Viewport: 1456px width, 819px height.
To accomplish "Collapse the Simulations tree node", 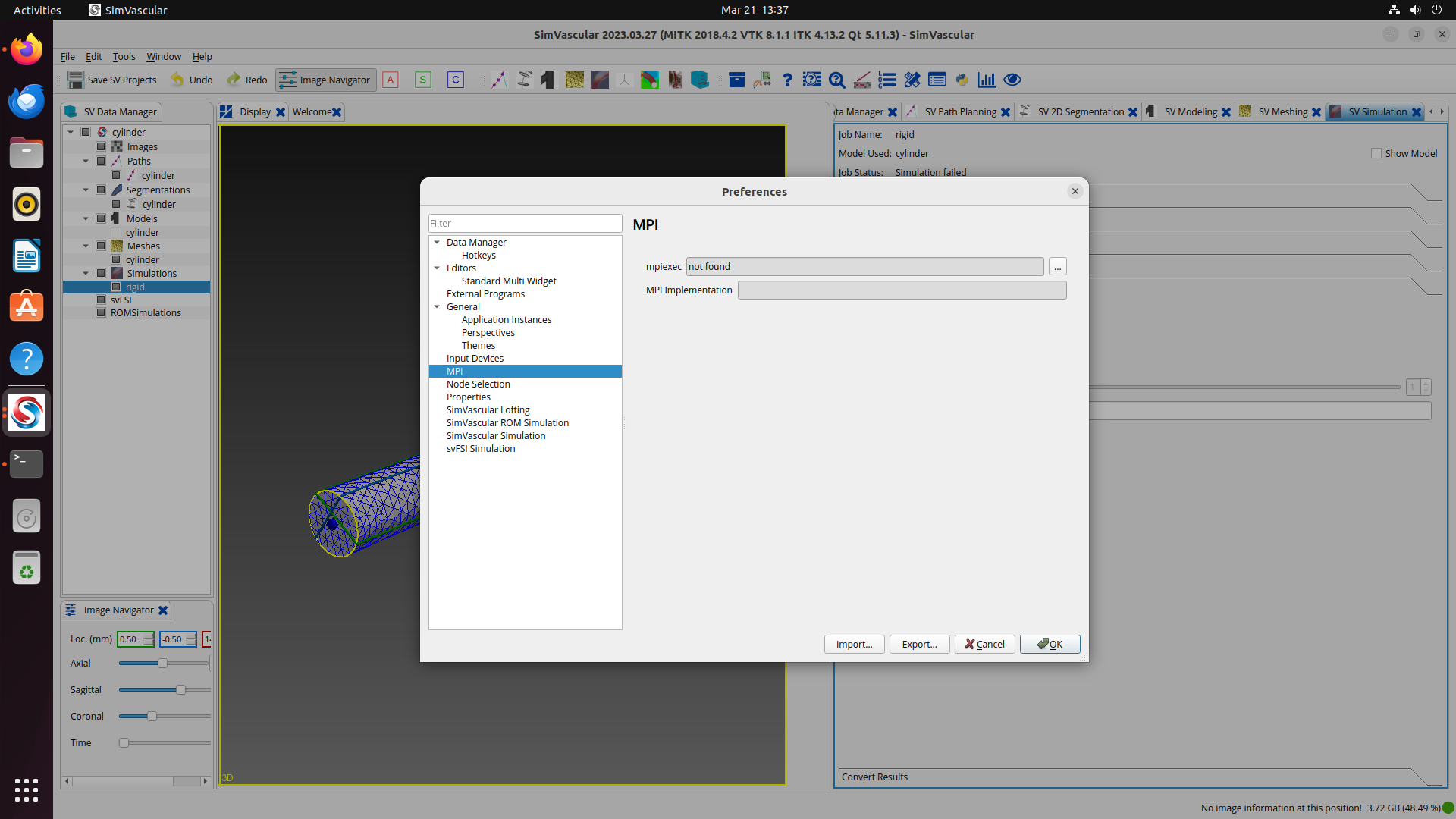I will tap(86, 273).
